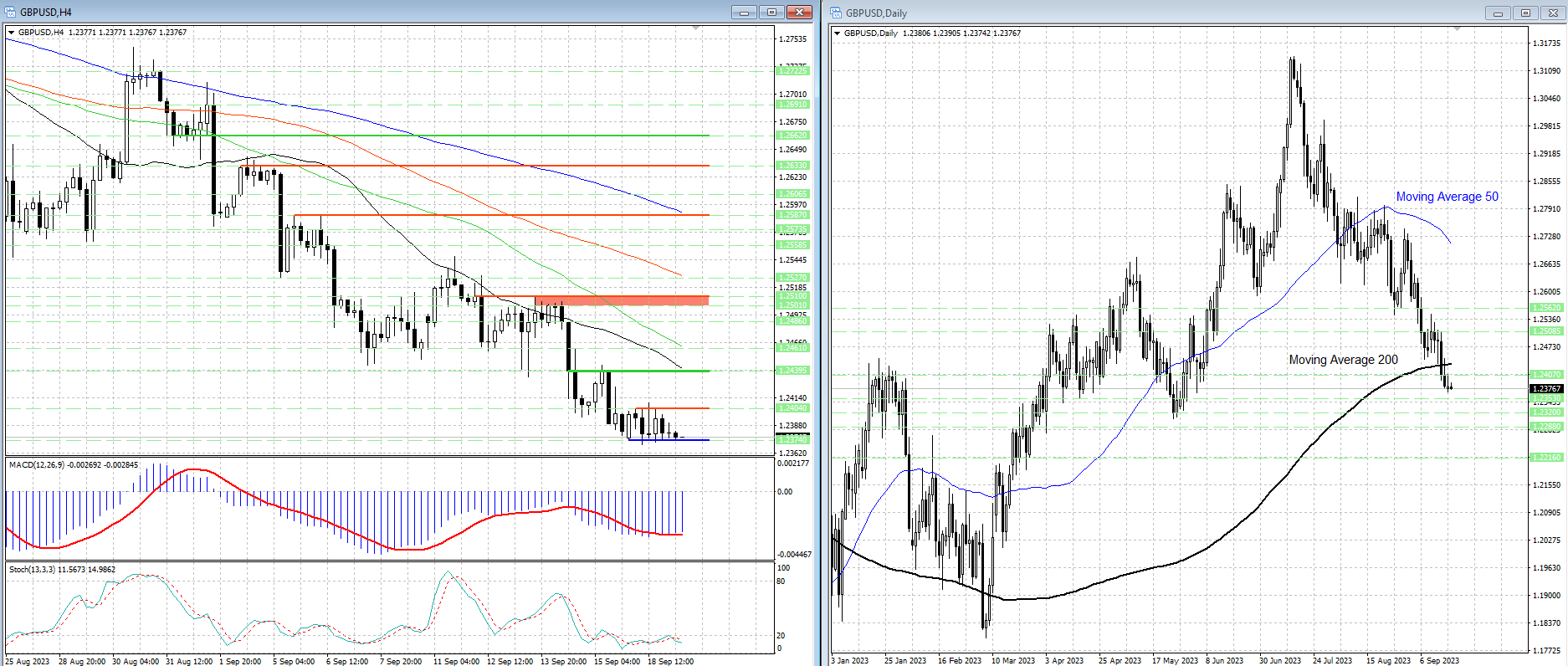The height and width of the screenshot is (666, 1568).
Task: Click the GBPUSD,Daily window chart icon
Action: tap(836, 13)
